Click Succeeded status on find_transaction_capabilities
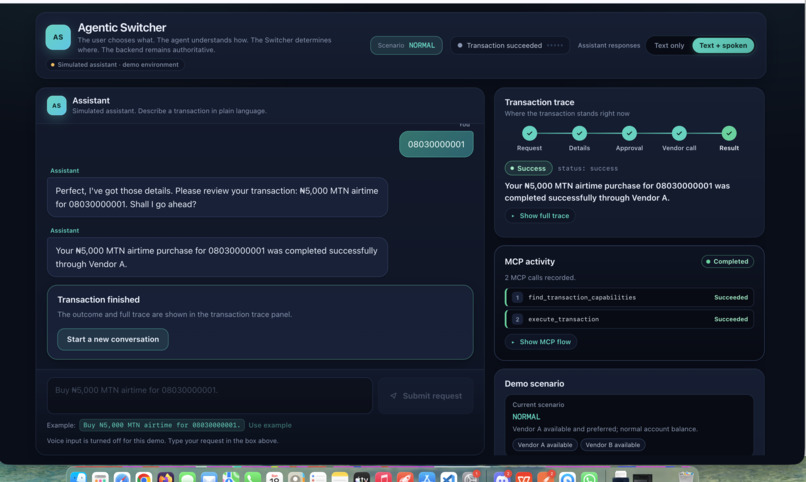This screenshot has height=482, width=806. [730, 298]
